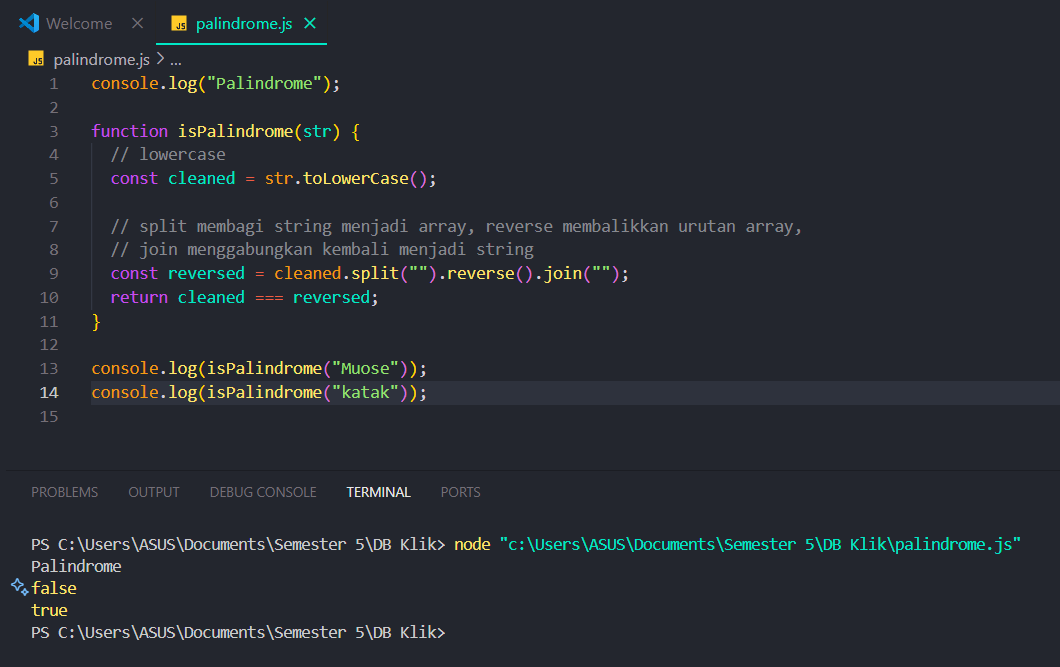This screenshot has width=1060, height=667.
Task: Click the JS icon in the breadcrumb bar
Action: [x=37, y=59]
